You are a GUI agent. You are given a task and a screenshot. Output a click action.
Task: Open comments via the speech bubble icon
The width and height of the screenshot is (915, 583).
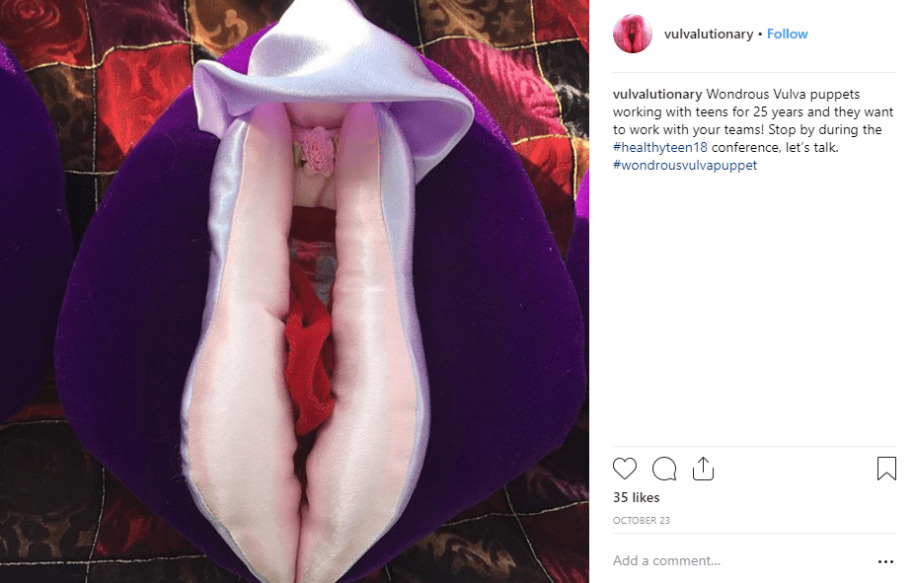tap(664, 469)
